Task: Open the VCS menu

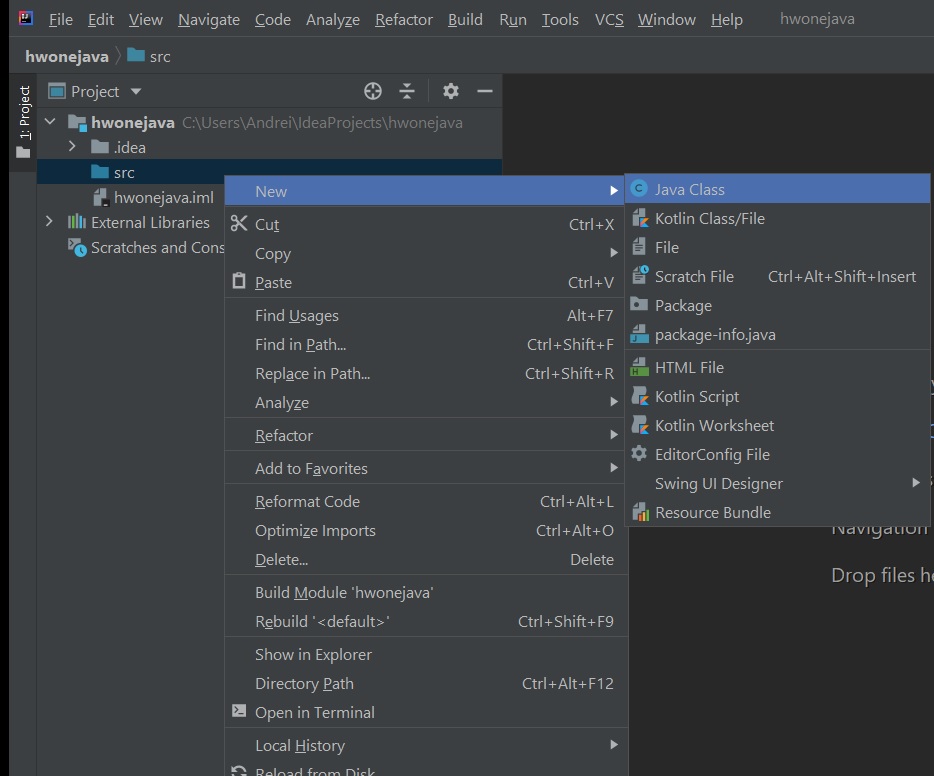Action: pyautogui.click(x=609, y=20)
